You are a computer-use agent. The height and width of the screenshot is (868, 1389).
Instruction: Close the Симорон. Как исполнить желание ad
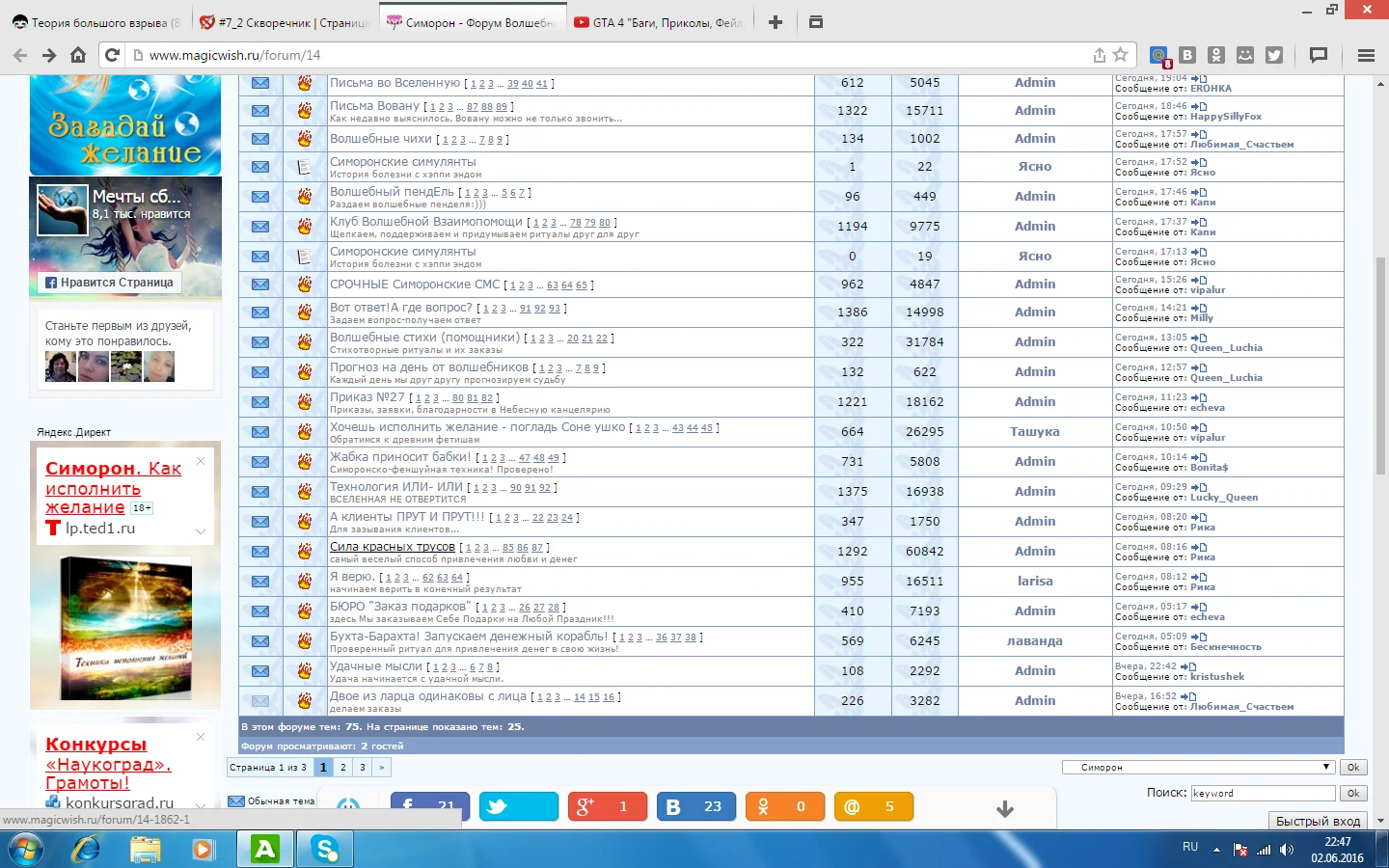[x=201, y=461]
